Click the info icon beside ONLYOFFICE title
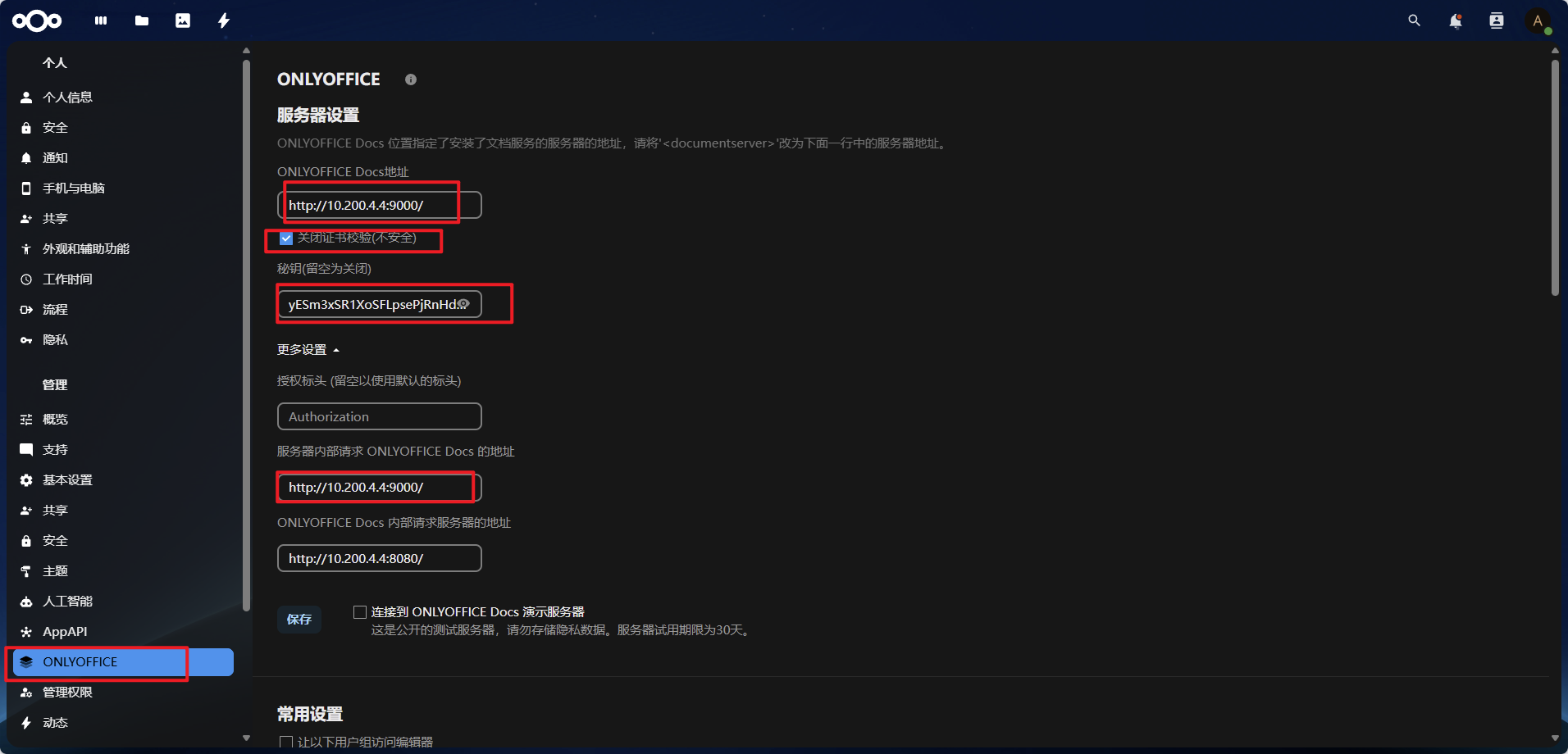Viewport: 1568px width, 754px height. pos(411,79)
